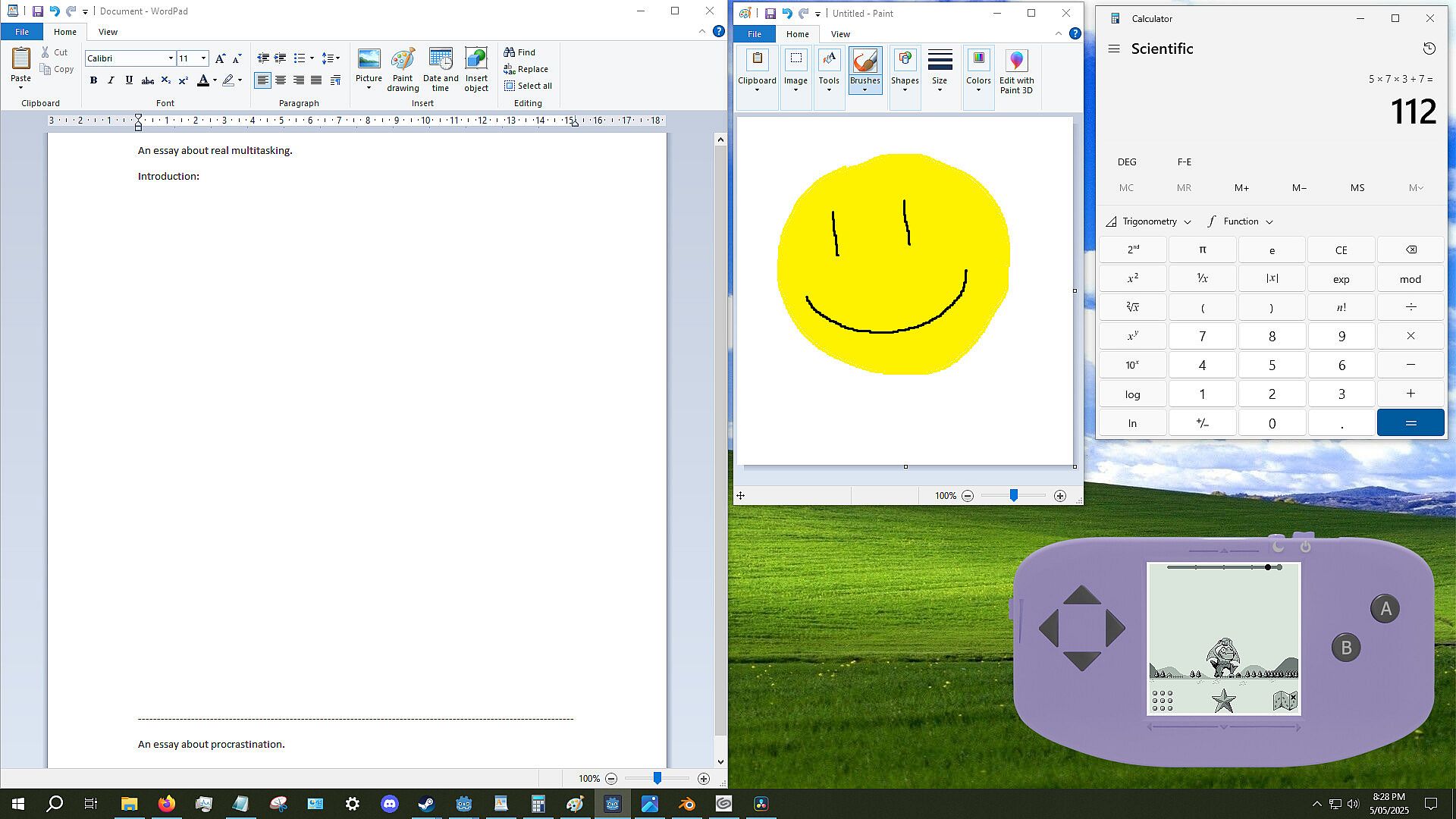Click Select all in the Editing group

click(x=528, y=86)
